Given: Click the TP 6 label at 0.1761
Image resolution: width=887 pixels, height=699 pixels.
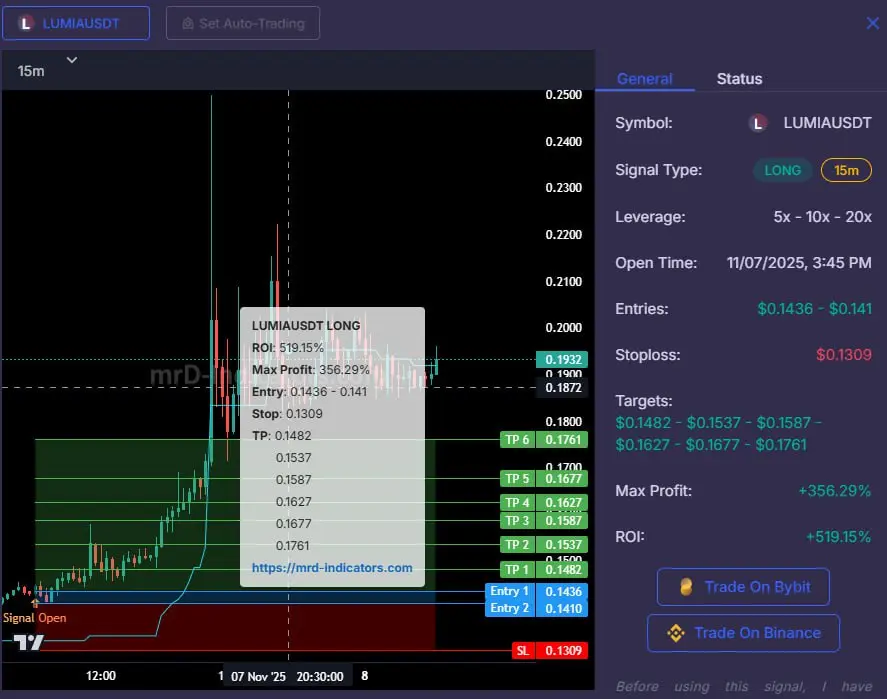Looking at the screenshot, I should click(544, 440).
